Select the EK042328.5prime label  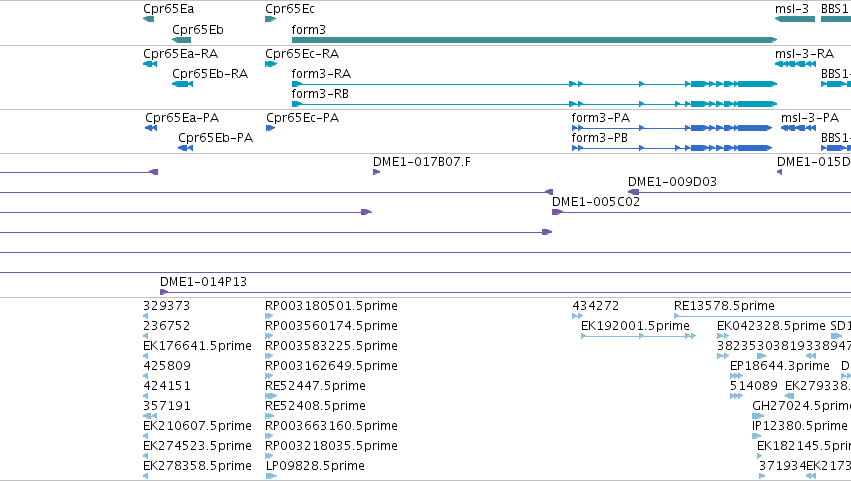(x=771, y=326)
